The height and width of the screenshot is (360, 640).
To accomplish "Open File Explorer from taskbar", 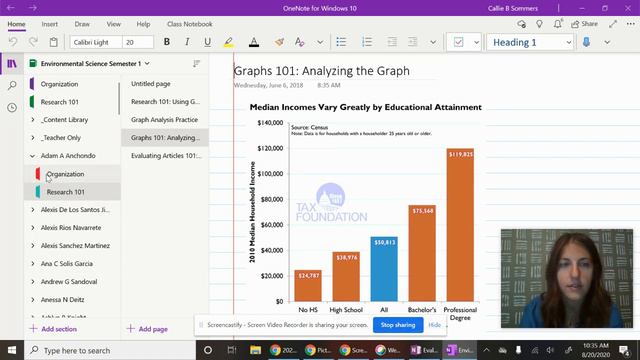I will (x=256, y=350).
